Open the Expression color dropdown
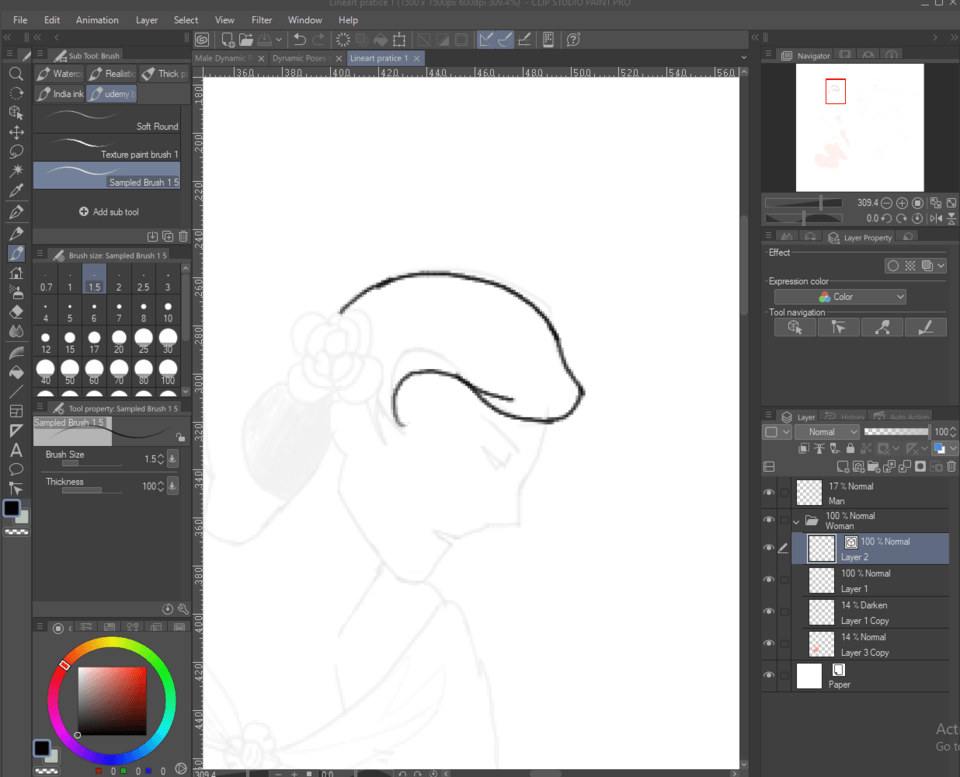Viewport: 960px width, 777px height. (840, 297)
